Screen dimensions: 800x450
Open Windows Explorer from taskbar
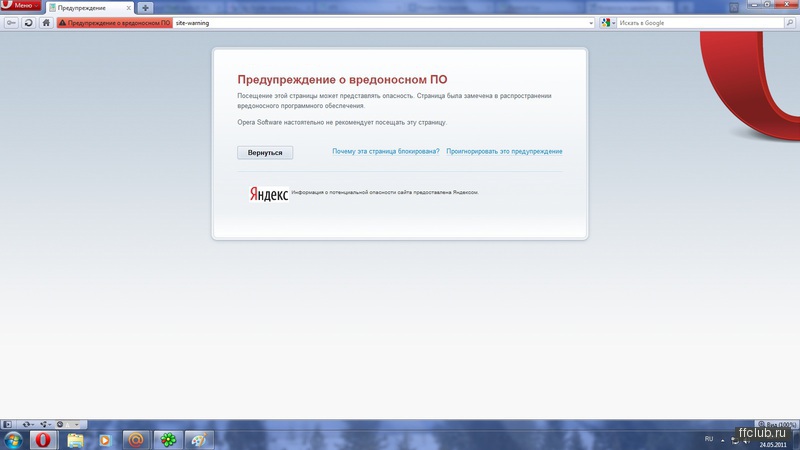(x=75, y=440)
